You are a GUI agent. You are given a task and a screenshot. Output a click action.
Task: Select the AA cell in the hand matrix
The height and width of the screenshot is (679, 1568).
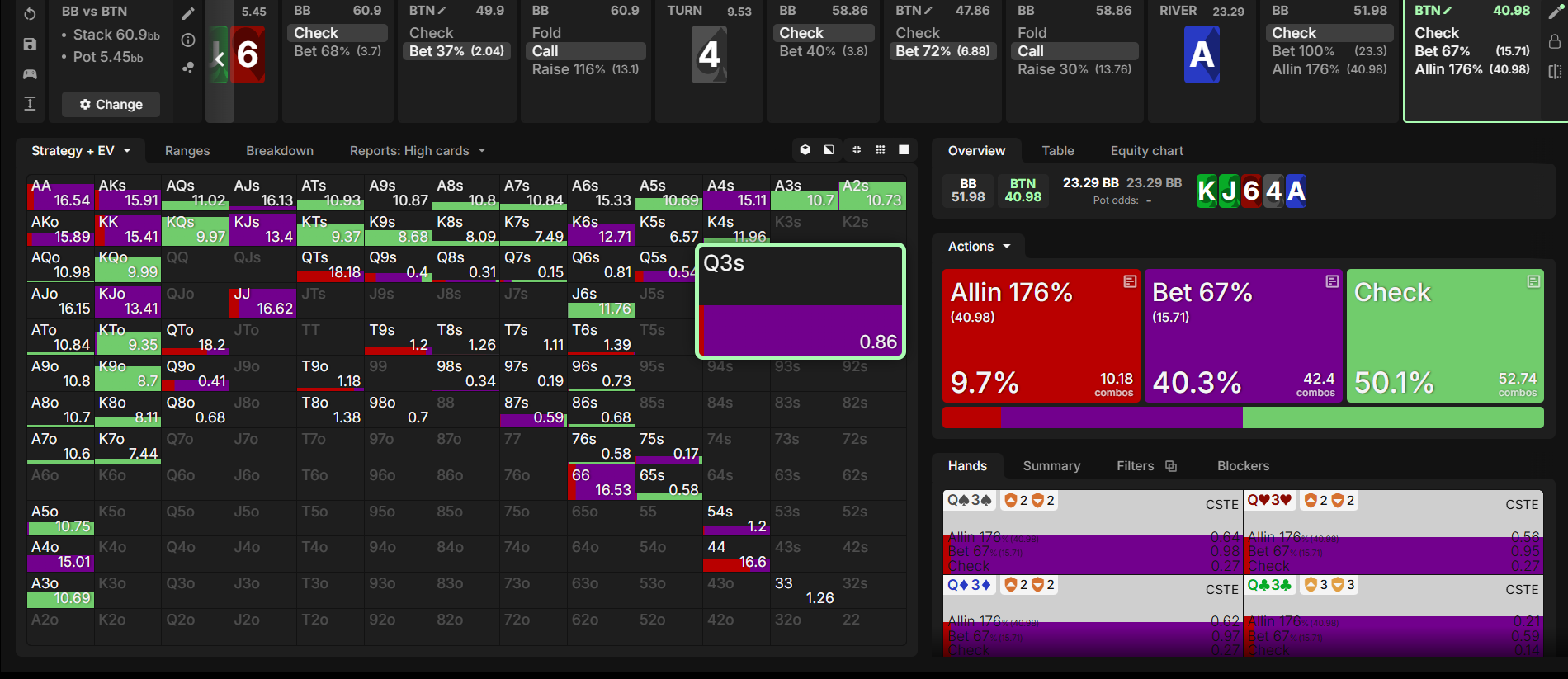60,193
